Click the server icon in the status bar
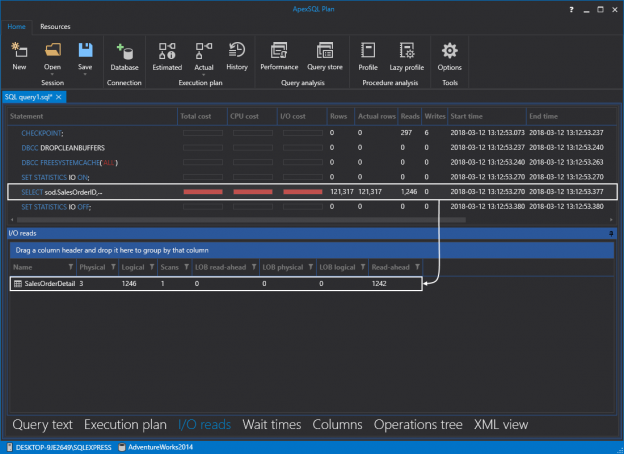This screenshot has height=454, width=624. click(10, 447)
